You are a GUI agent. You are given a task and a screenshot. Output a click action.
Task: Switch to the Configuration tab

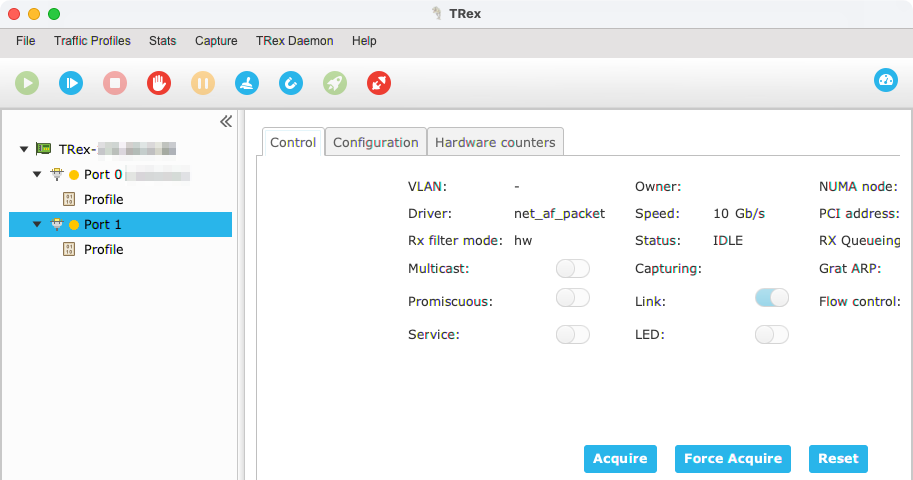tap(376, 142)
